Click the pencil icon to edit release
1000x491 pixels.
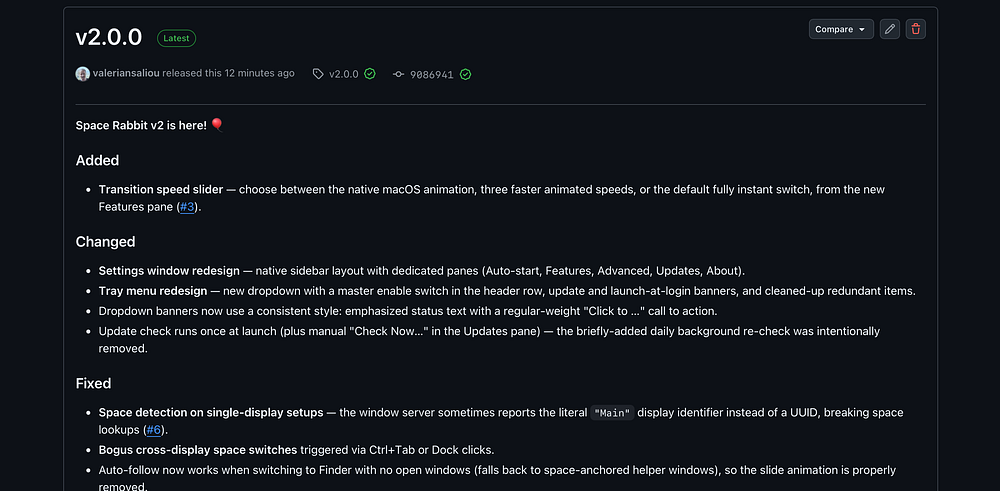point(890,29)
